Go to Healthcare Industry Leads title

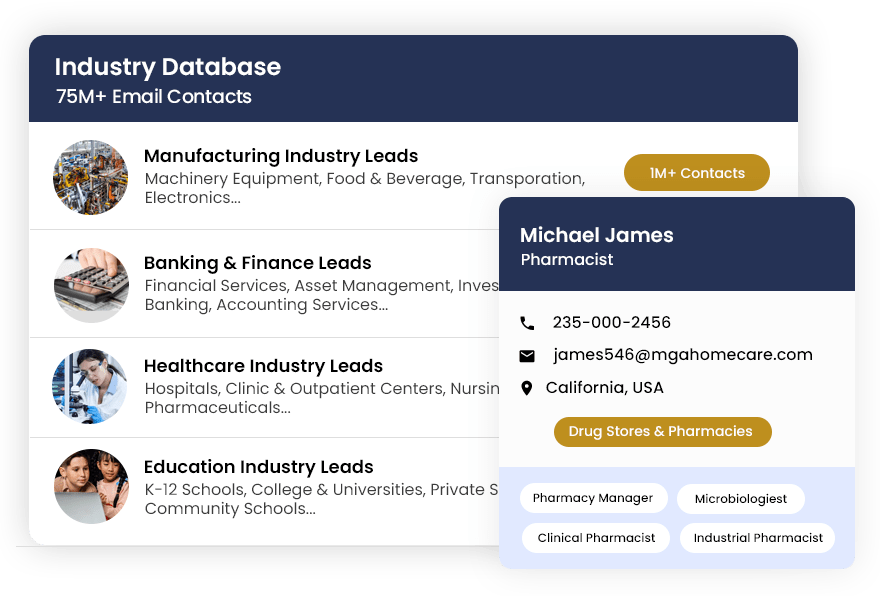coord(263,366)
